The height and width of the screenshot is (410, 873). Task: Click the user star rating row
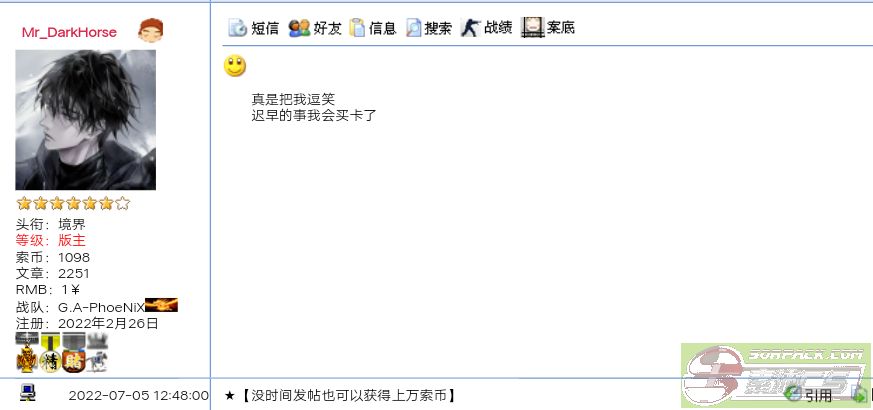pos(73,203)
